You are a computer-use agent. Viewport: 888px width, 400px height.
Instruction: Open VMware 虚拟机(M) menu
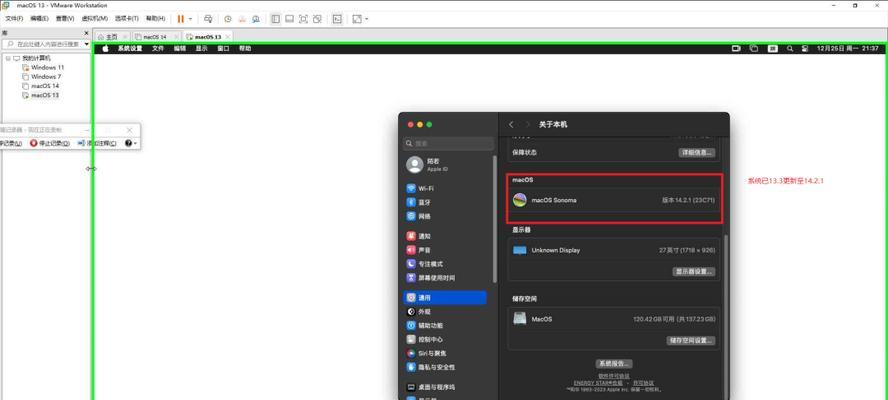tap(95, 19)
